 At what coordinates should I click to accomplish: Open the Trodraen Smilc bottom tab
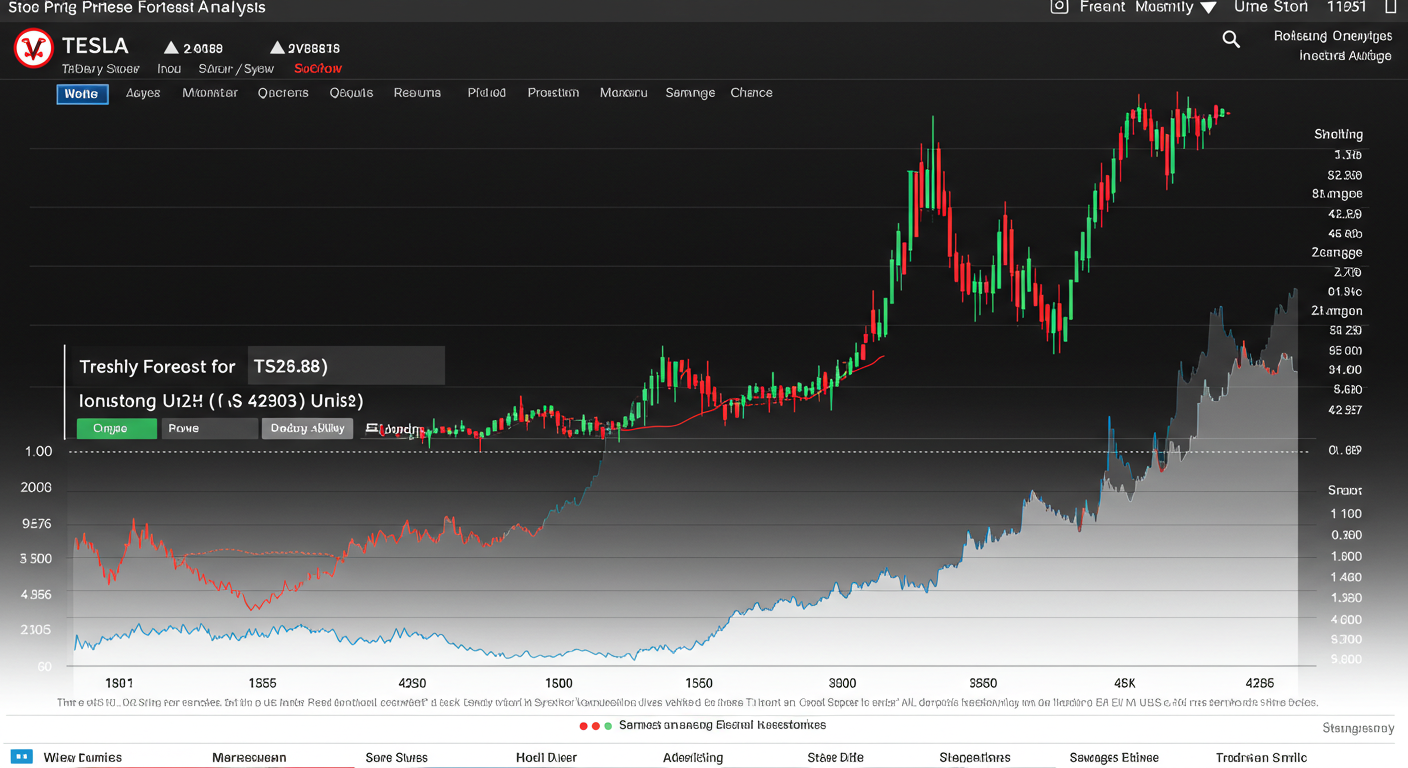1261,757
